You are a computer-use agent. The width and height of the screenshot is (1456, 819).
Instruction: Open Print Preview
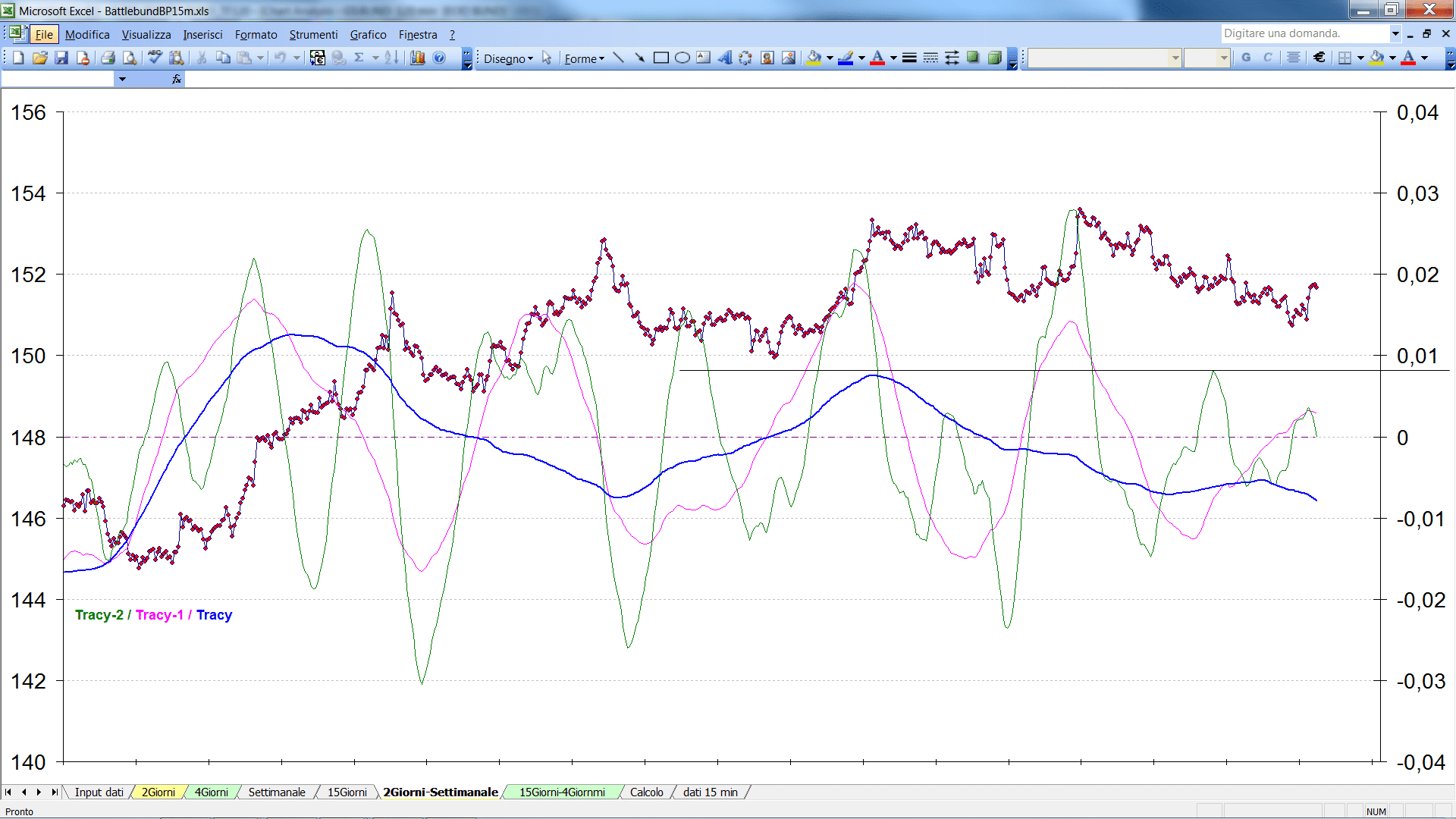(130, 58)
